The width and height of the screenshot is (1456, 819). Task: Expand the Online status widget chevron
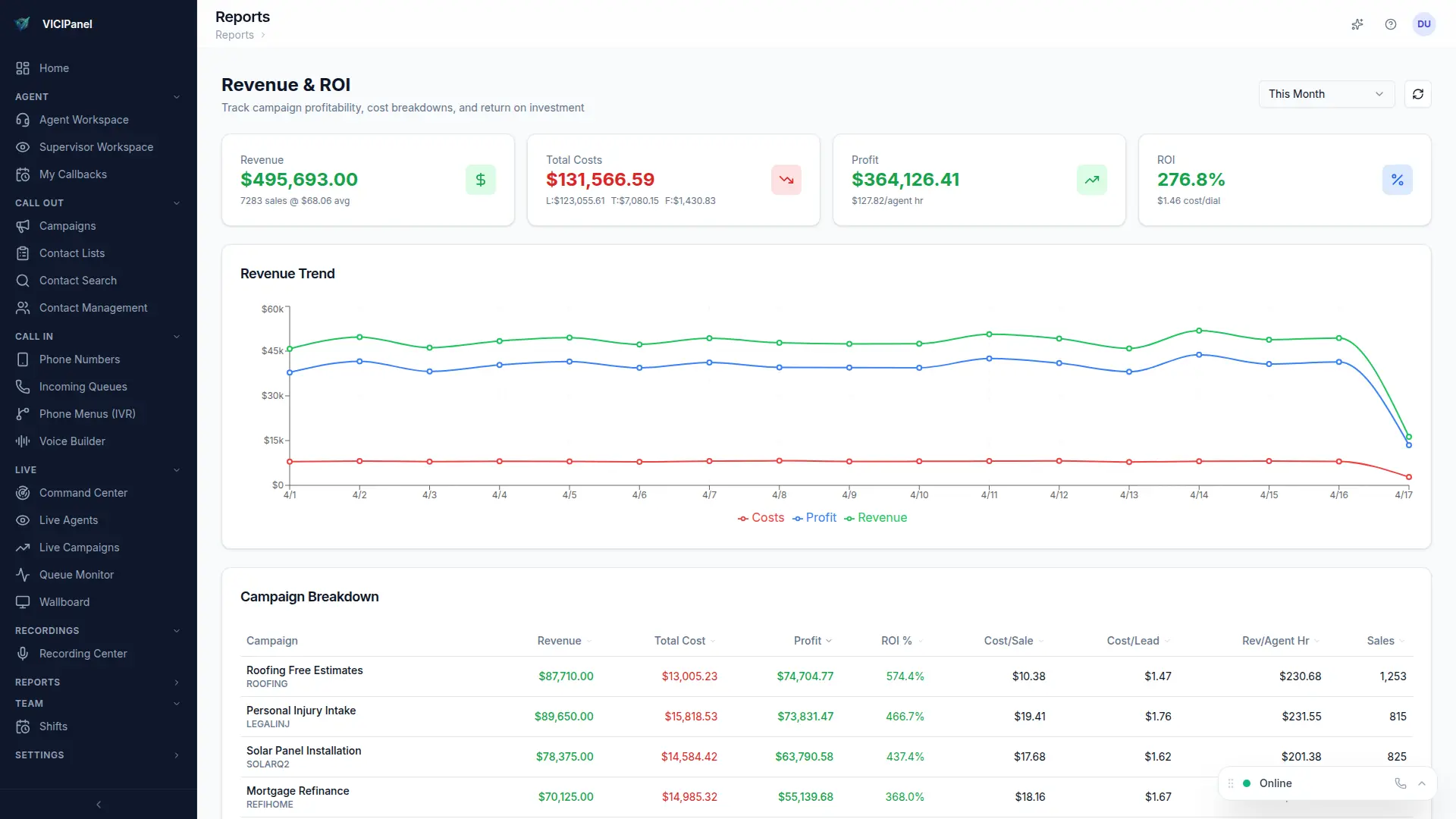(x=1422, y=783)
